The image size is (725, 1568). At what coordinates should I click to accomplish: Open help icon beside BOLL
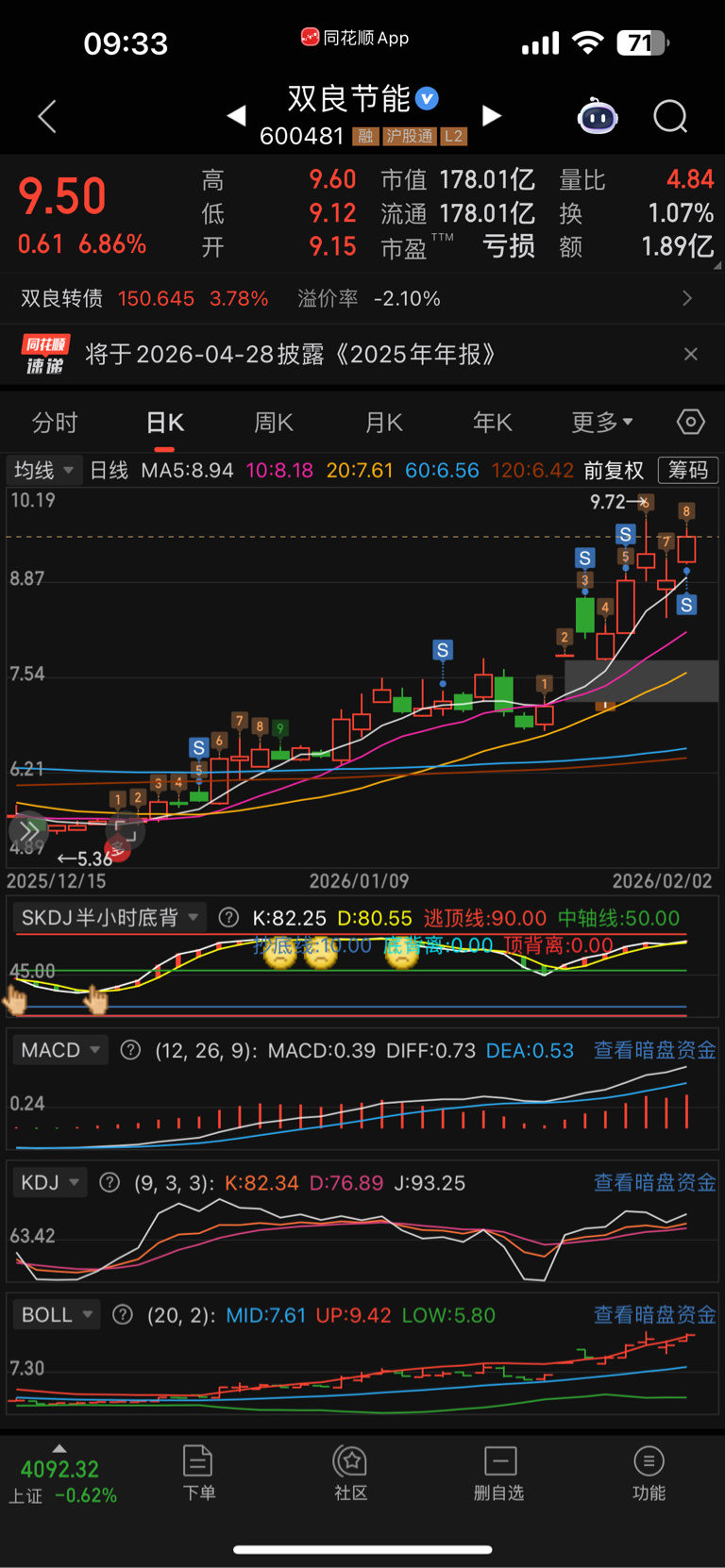coord(123,1314)
